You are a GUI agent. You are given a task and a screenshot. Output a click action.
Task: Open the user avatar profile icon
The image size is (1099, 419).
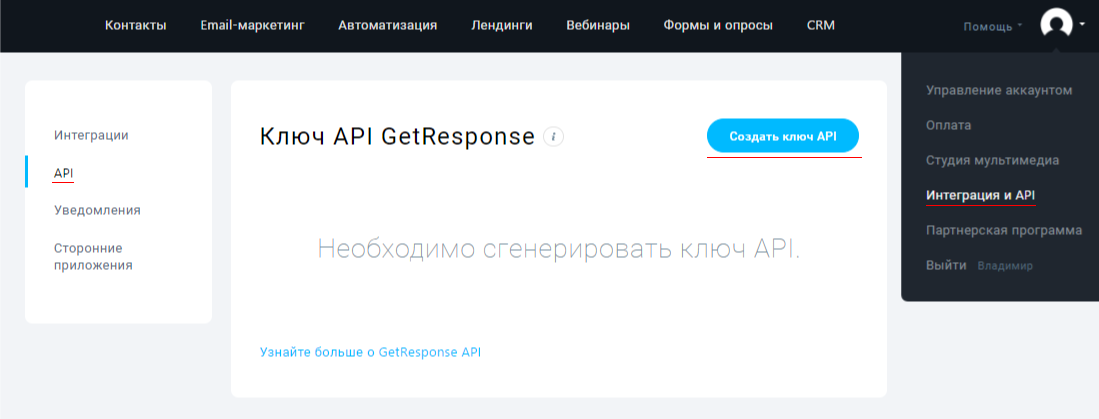tap(1056, 25)
